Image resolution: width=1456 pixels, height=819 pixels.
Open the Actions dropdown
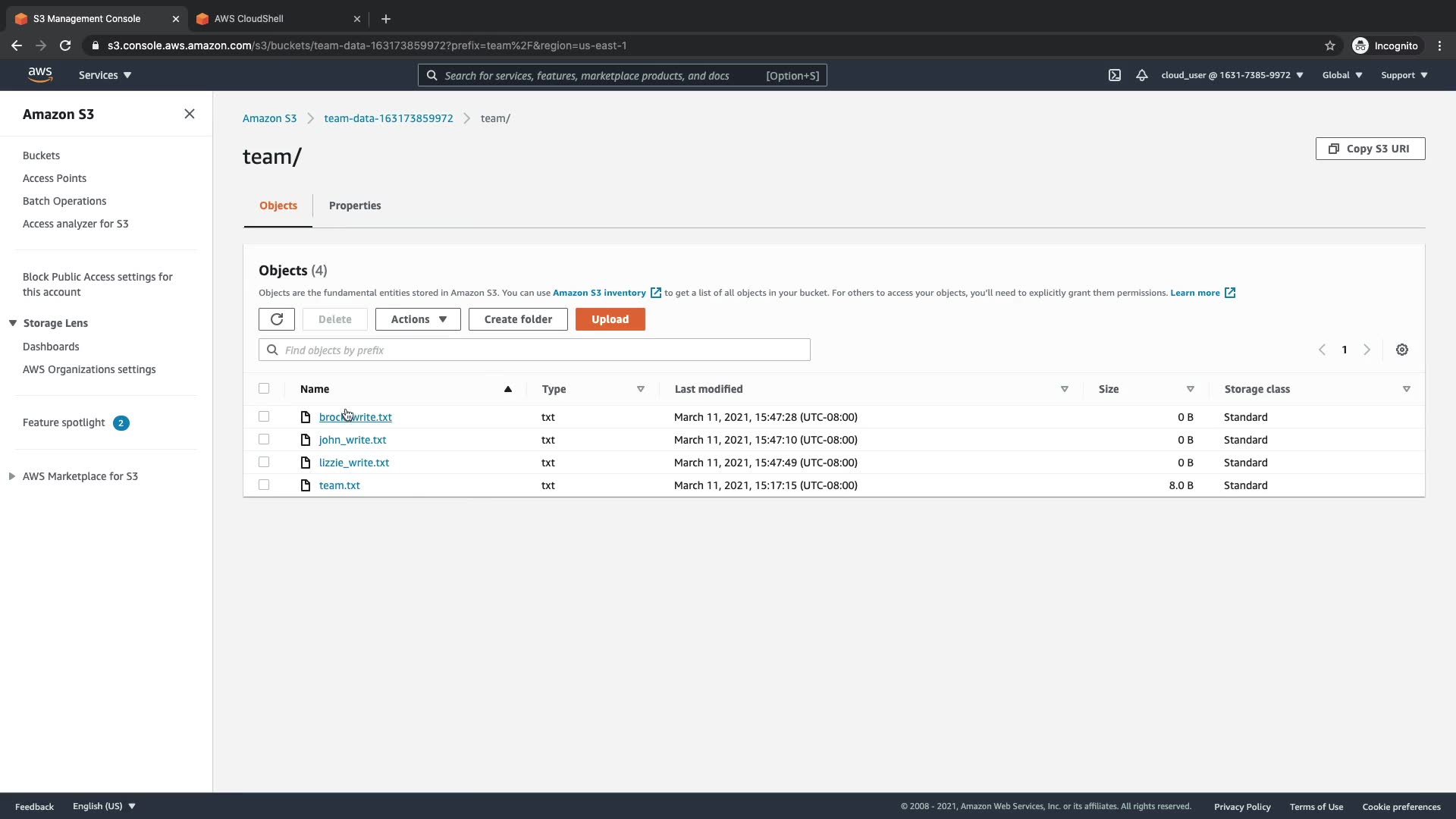point(418,319)
